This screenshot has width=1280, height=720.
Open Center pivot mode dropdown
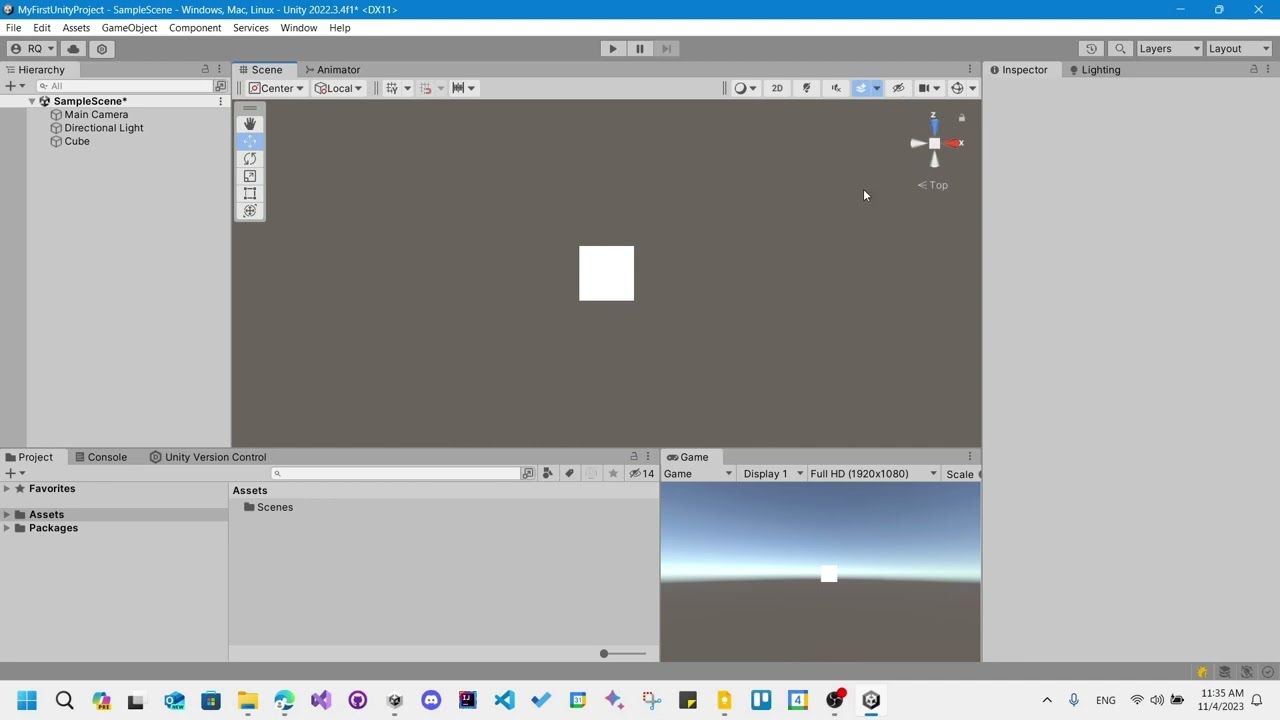276,88
